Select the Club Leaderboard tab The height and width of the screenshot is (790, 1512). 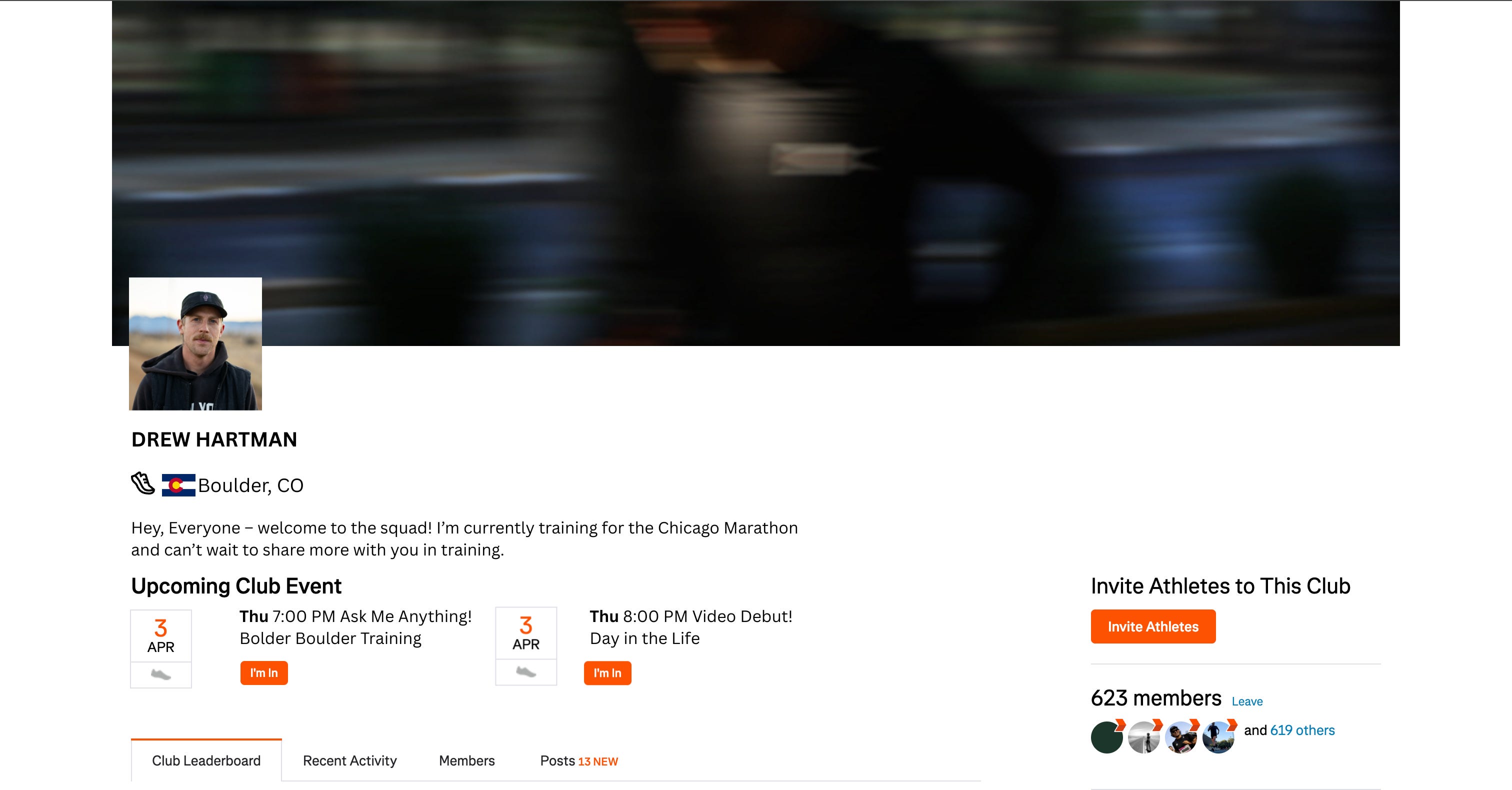(206, 760)
